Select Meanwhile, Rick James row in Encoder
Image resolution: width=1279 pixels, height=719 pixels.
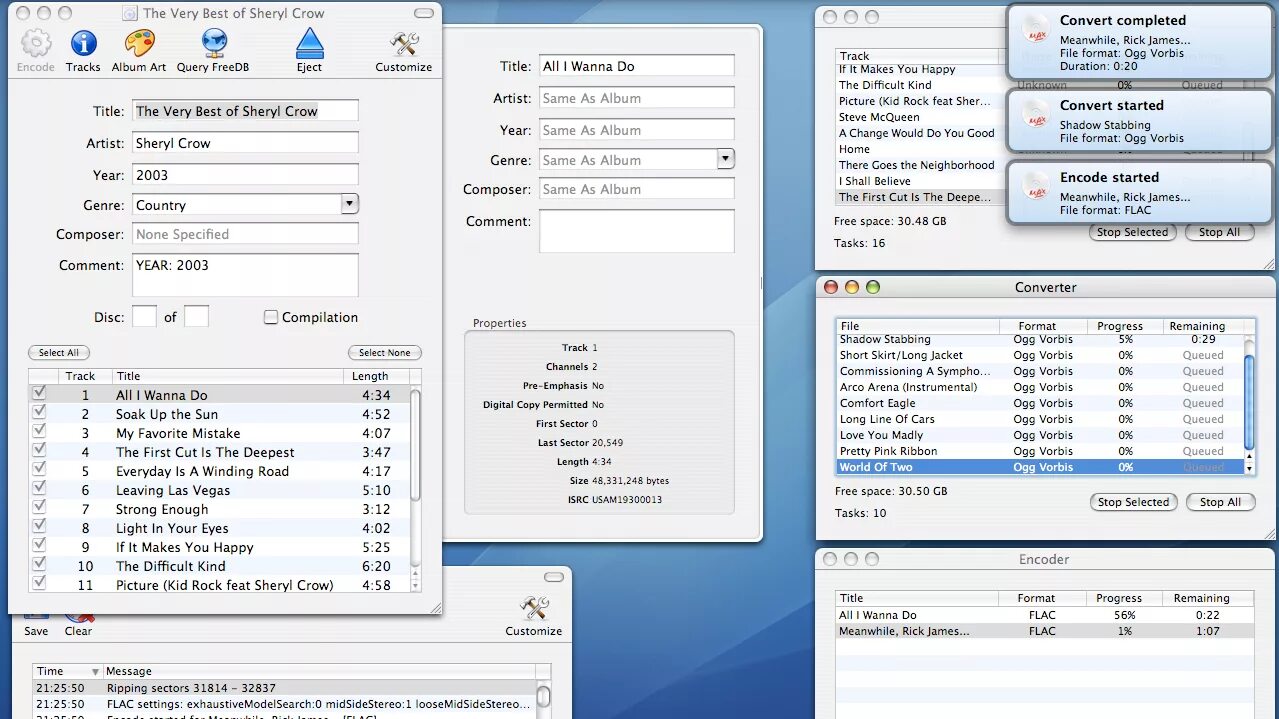(1045, 631)
